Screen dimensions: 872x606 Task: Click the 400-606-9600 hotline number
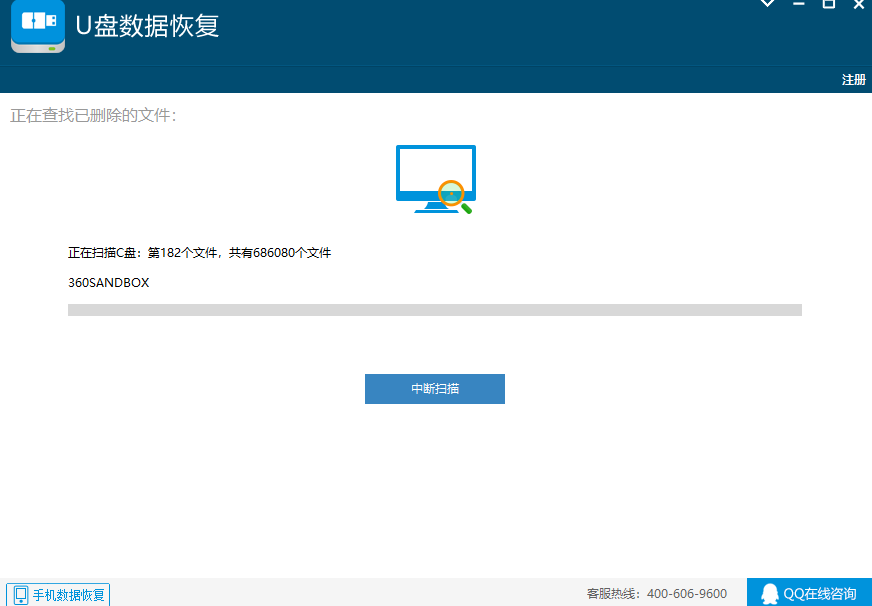click(687, 594)
